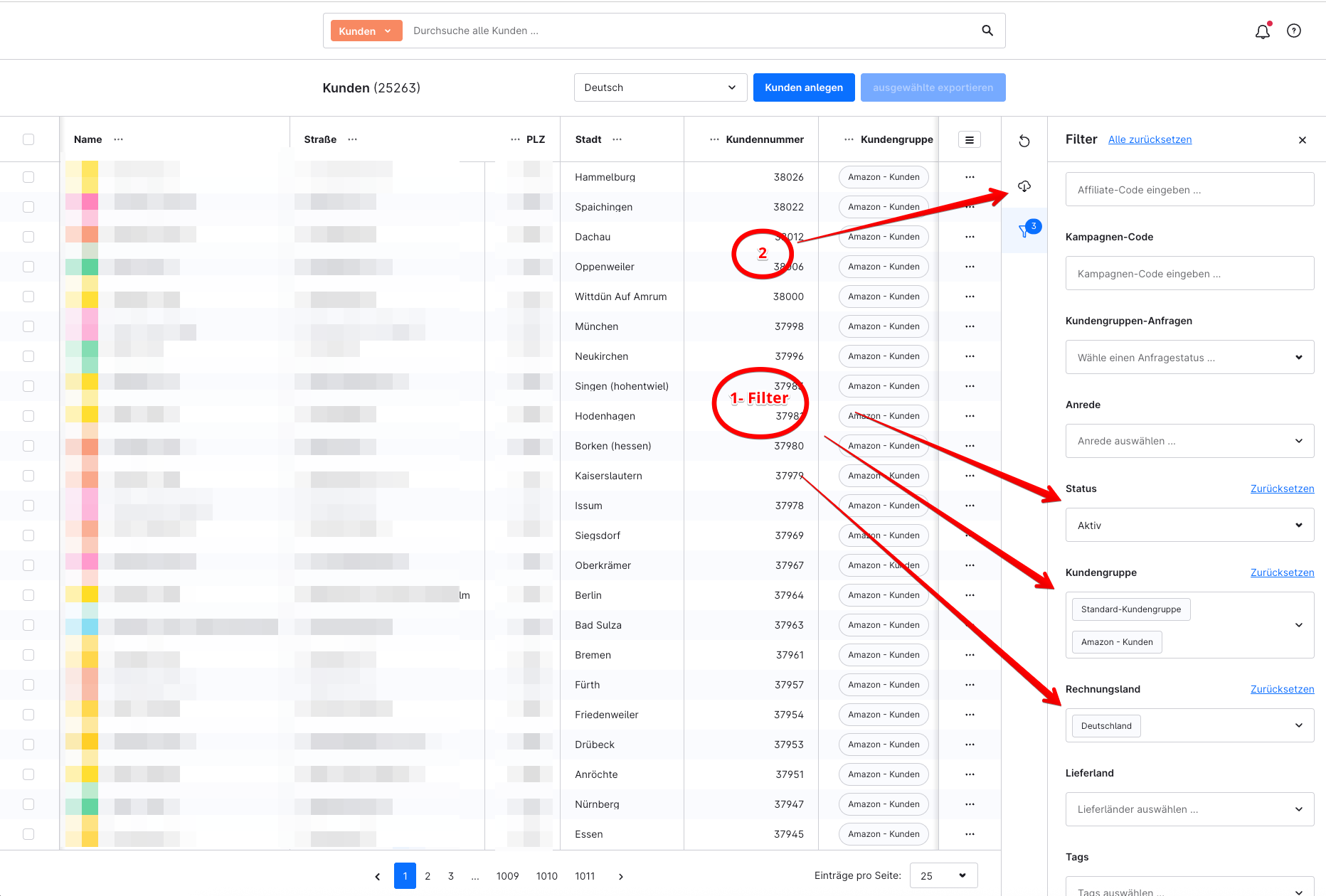Click the Affiliate-Code input field
Viewport: 1326px width, 896px height.
click(x=1189, y=190)
